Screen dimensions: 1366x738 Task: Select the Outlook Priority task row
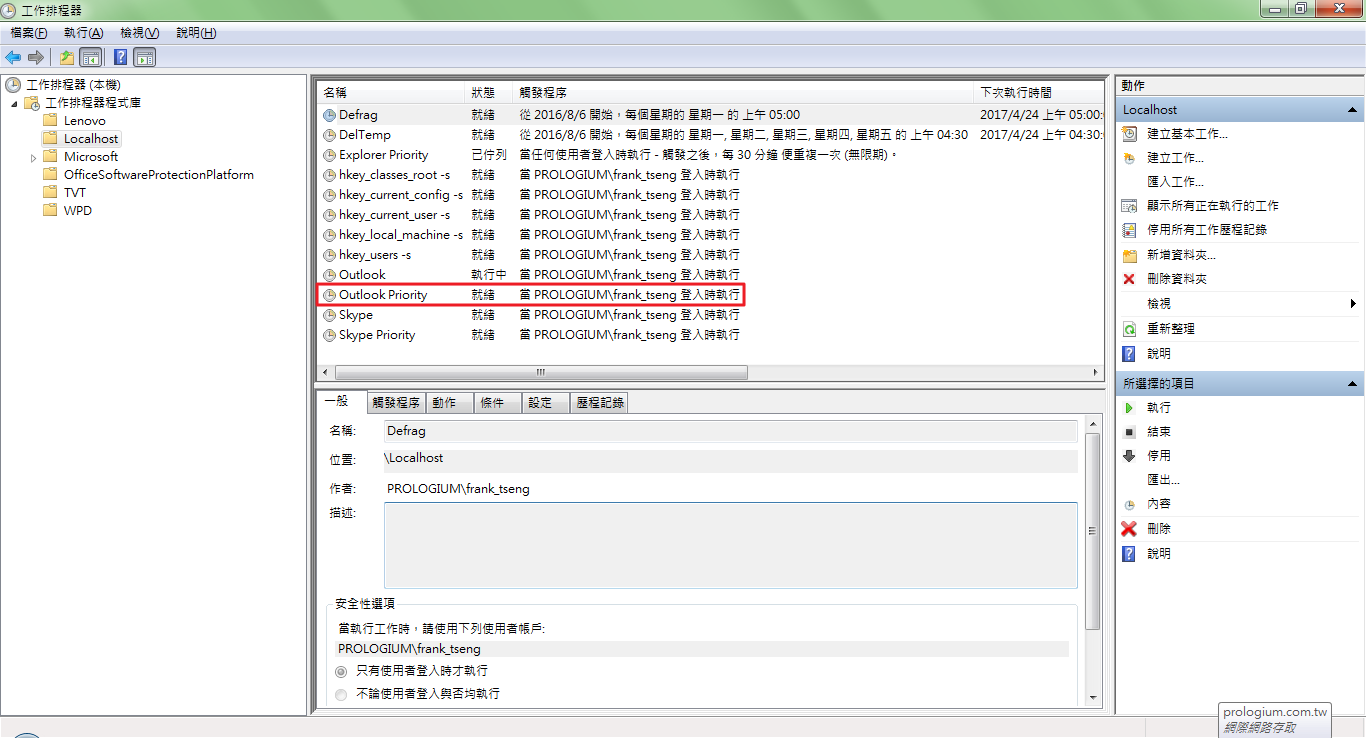(x=383, y=295)
